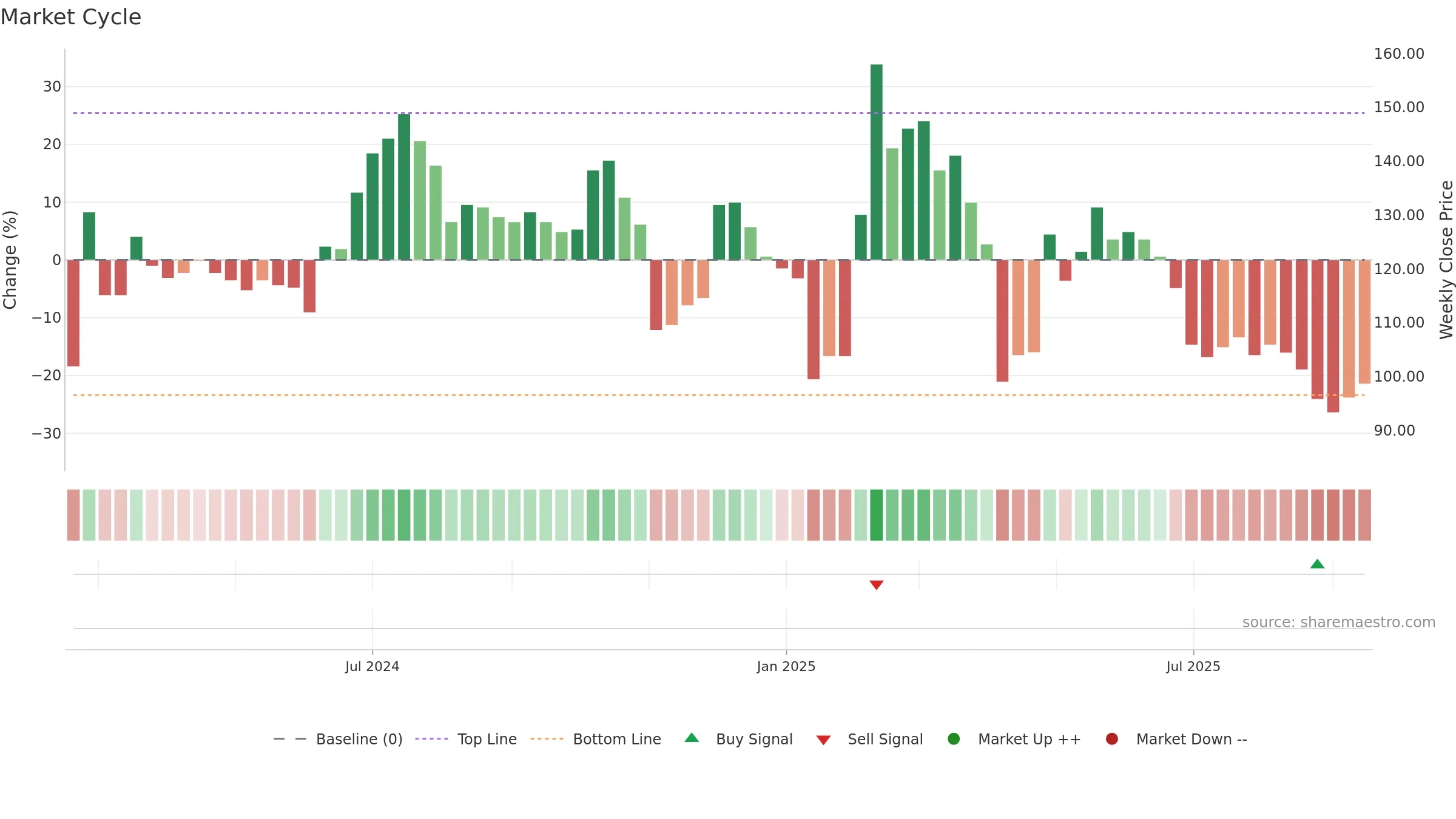
Task: Click the 110.00 price axis label
Action: [x=1399, y=323]
